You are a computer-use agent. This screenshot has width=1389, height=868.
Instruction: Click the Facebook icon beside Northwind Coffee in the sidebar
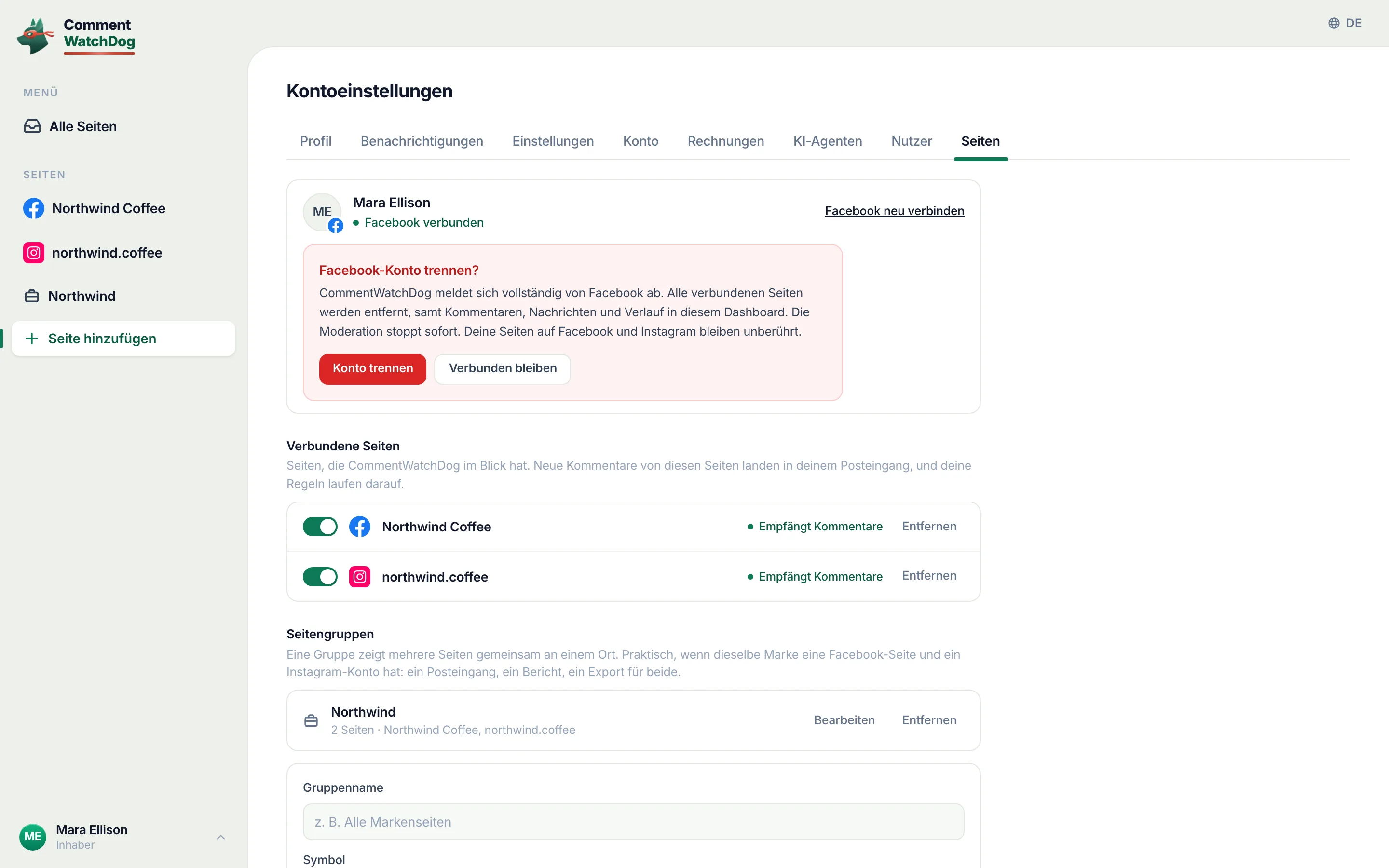[33, 208]
